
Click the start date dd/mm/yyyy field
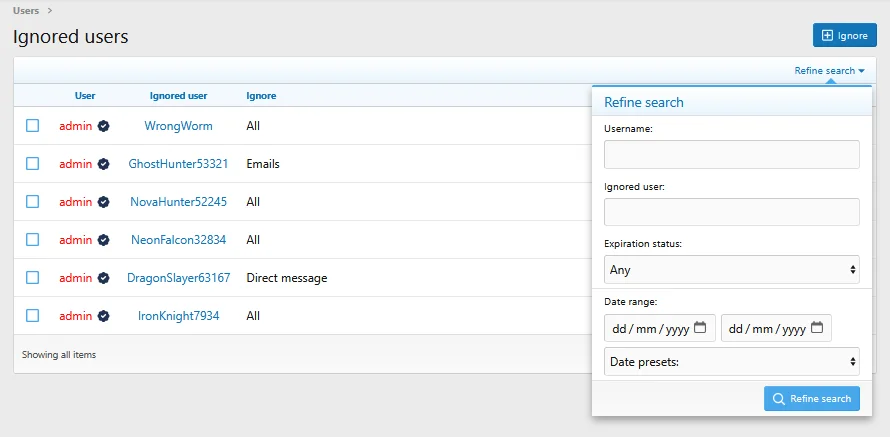(660, 328)
